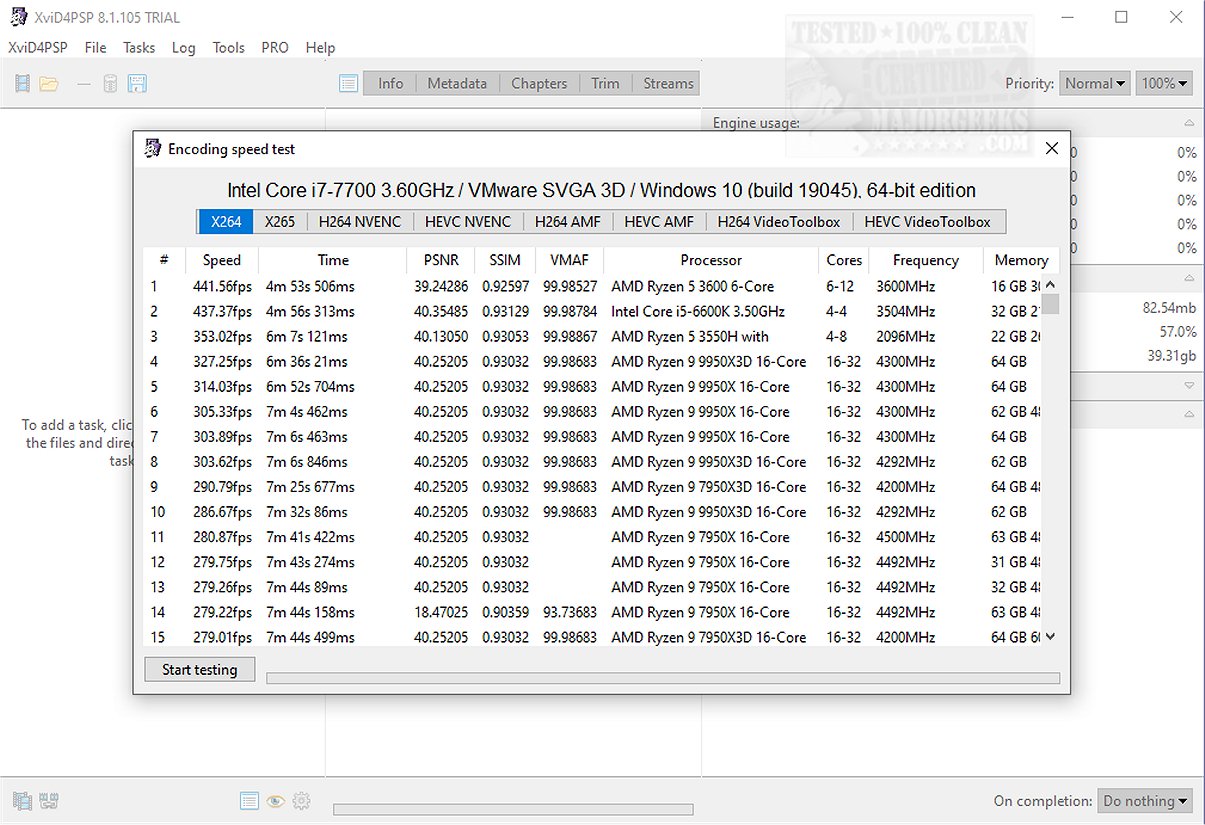Click the 18.47025 PSNR value in row 14

tap(441, 612)
